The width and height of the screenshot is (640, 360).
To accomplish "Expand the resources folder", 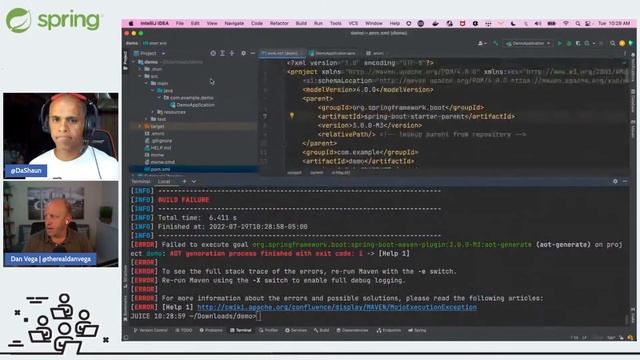I will (153, 112).
